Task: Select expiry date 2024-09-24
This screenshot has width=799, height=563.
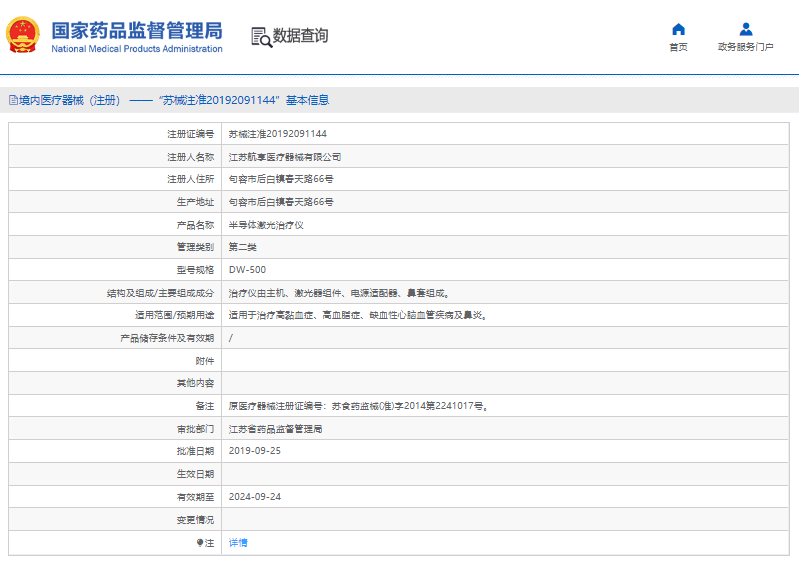Action: pos(255,497)
